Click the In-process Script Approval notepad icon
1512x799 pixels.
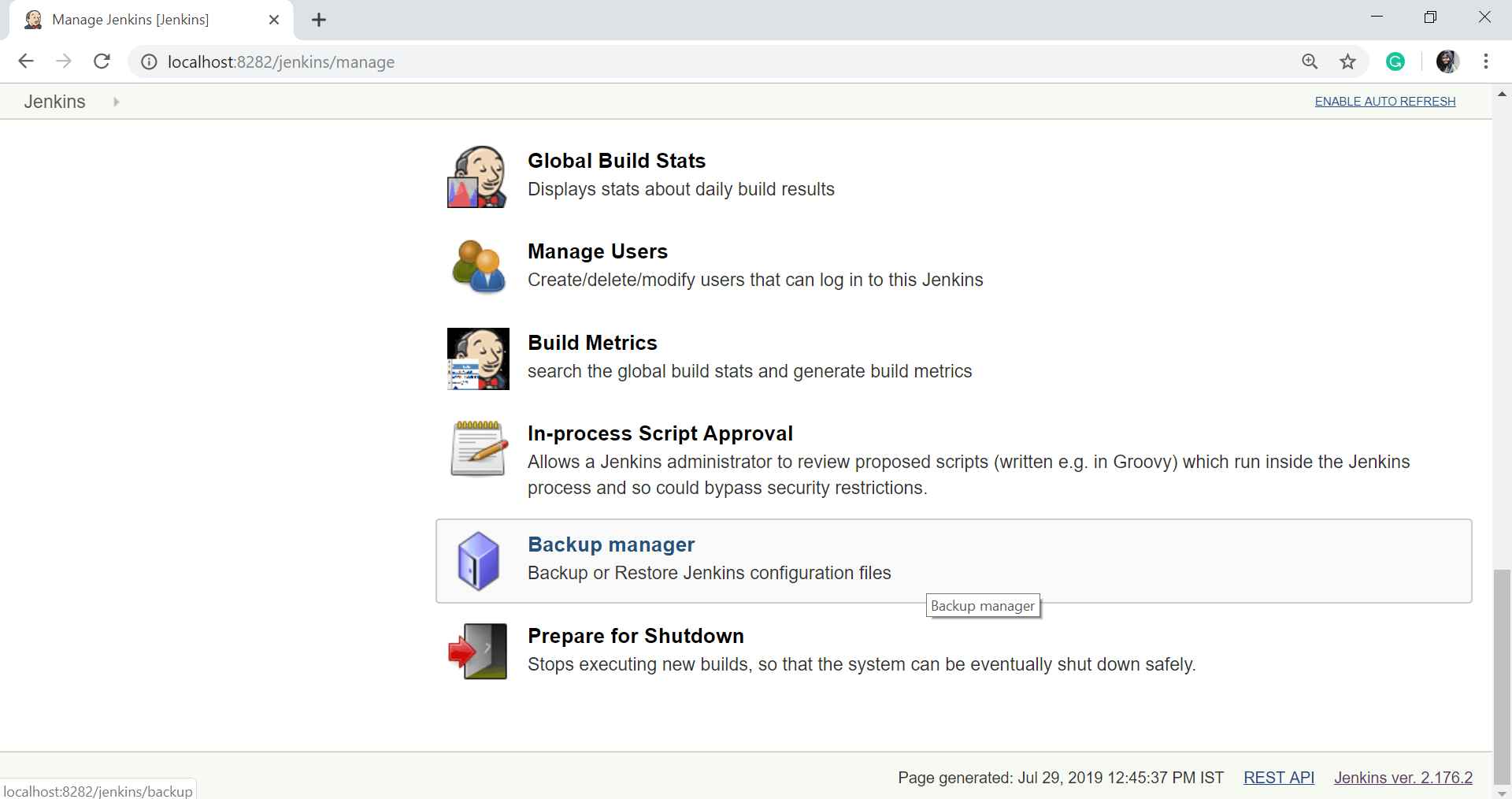click(478, 448)
